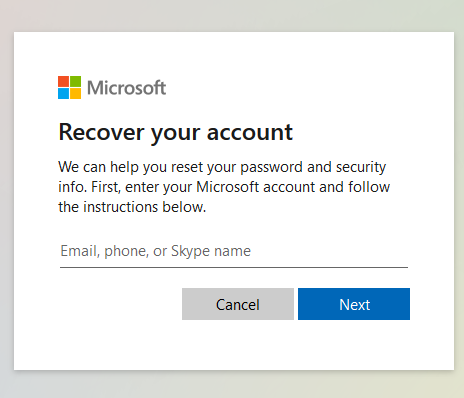Focus the Email, phone, or Skype name field
Viewport: 464px width, 398px height.
point(234,252)
